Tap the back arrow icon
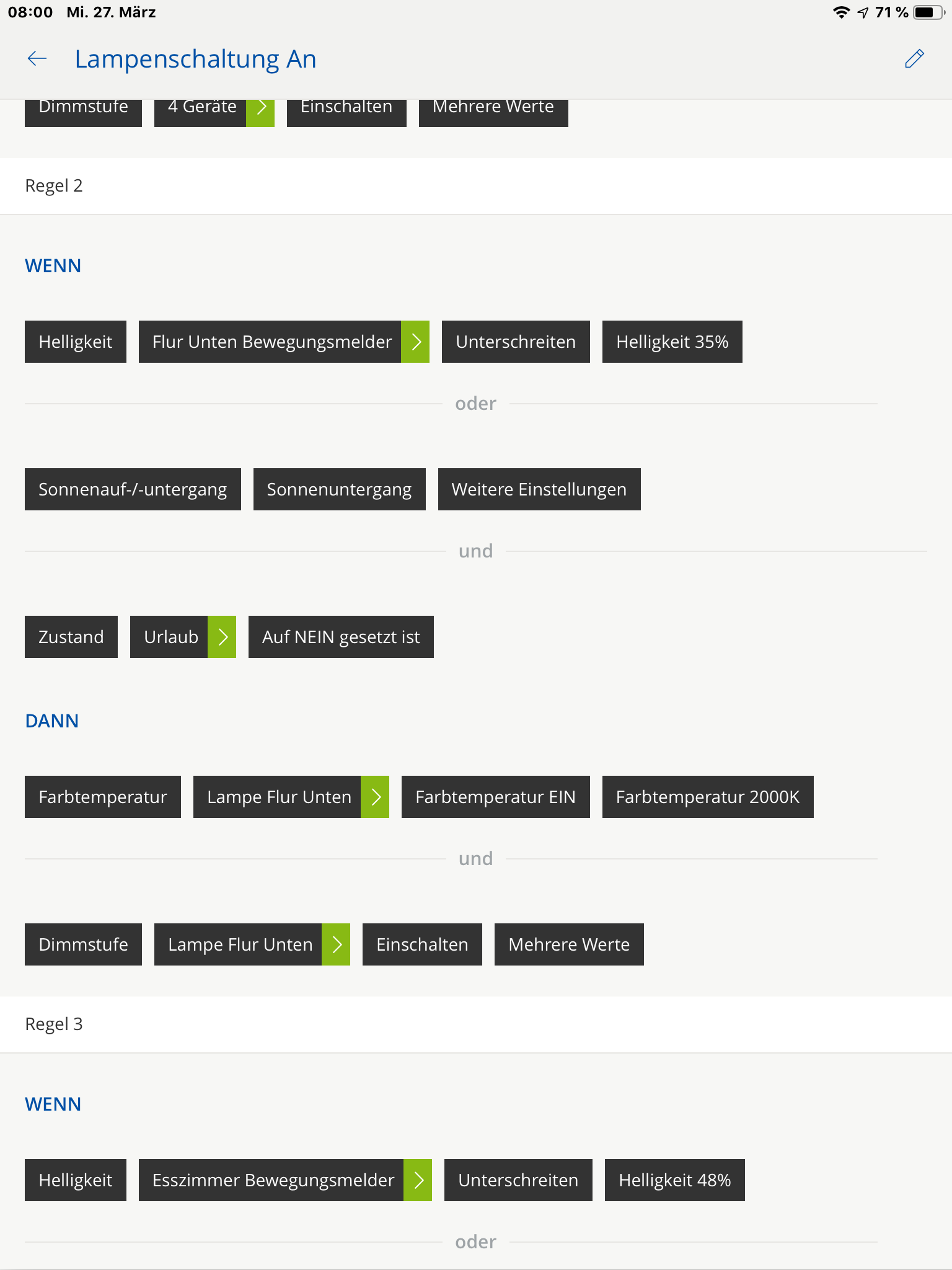This screenshot has width=952, height=1270. pyautogui.click(x=37, y=59)
